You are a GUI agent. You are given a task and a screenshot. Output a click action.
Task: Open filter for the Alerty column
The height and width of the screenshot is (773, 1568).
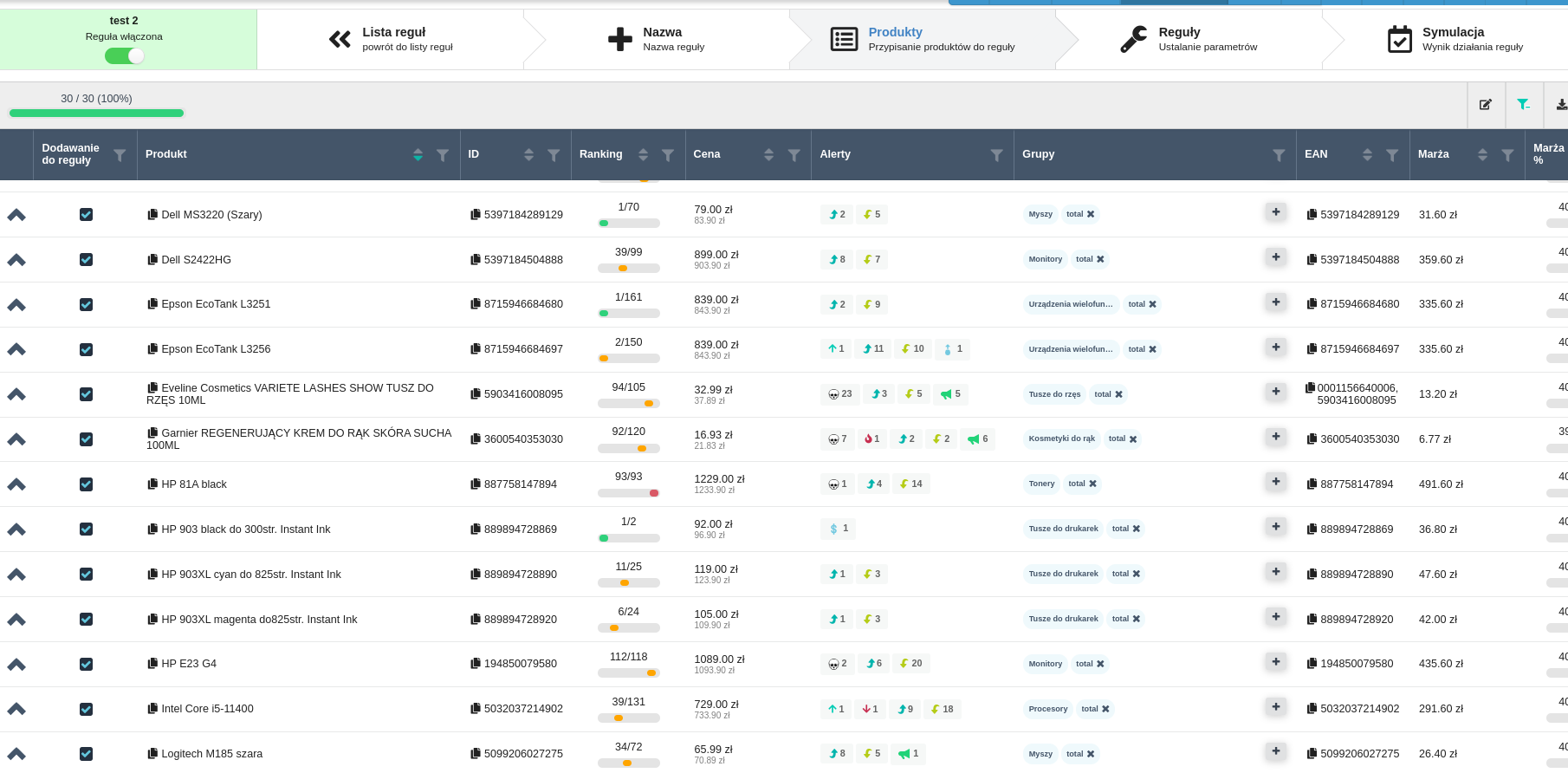tap(997, 155)
